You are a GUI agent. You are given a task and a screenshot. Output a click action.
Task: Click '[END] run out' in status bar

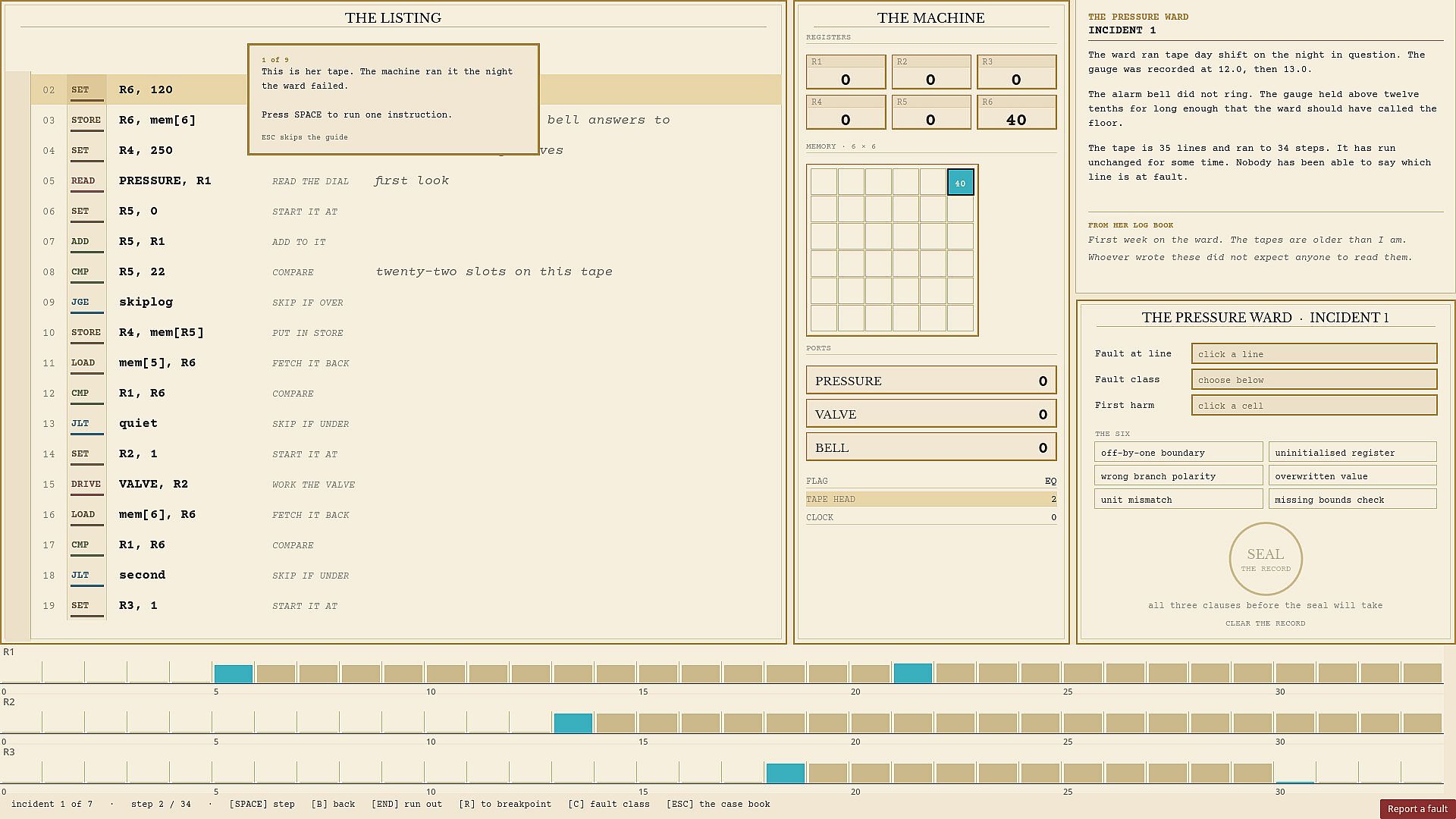click(406, 804)
